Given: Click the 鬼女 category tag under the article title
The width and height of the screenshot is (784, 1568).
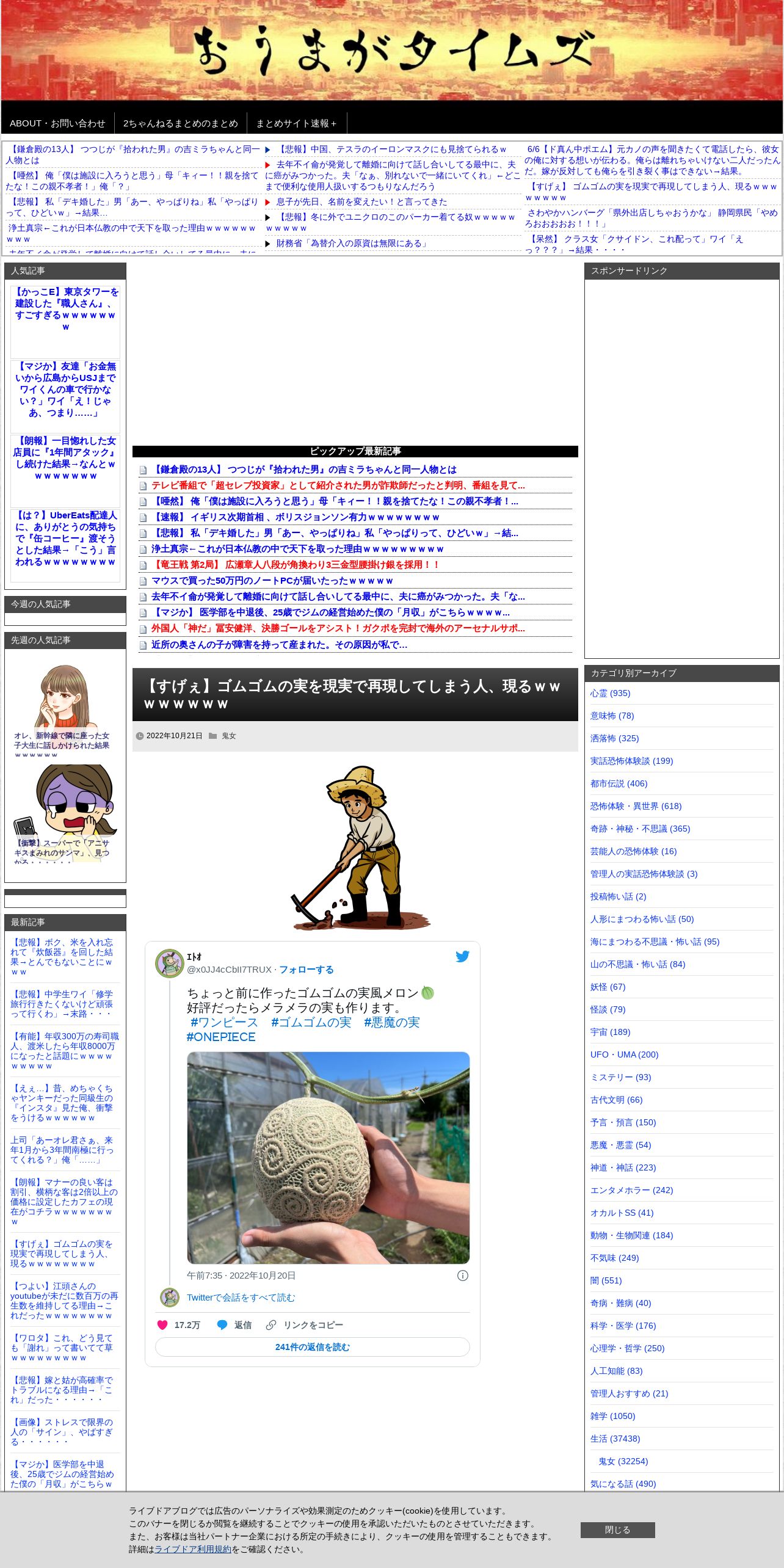Looking at the screenshot, I should click(x=228, y=736).
